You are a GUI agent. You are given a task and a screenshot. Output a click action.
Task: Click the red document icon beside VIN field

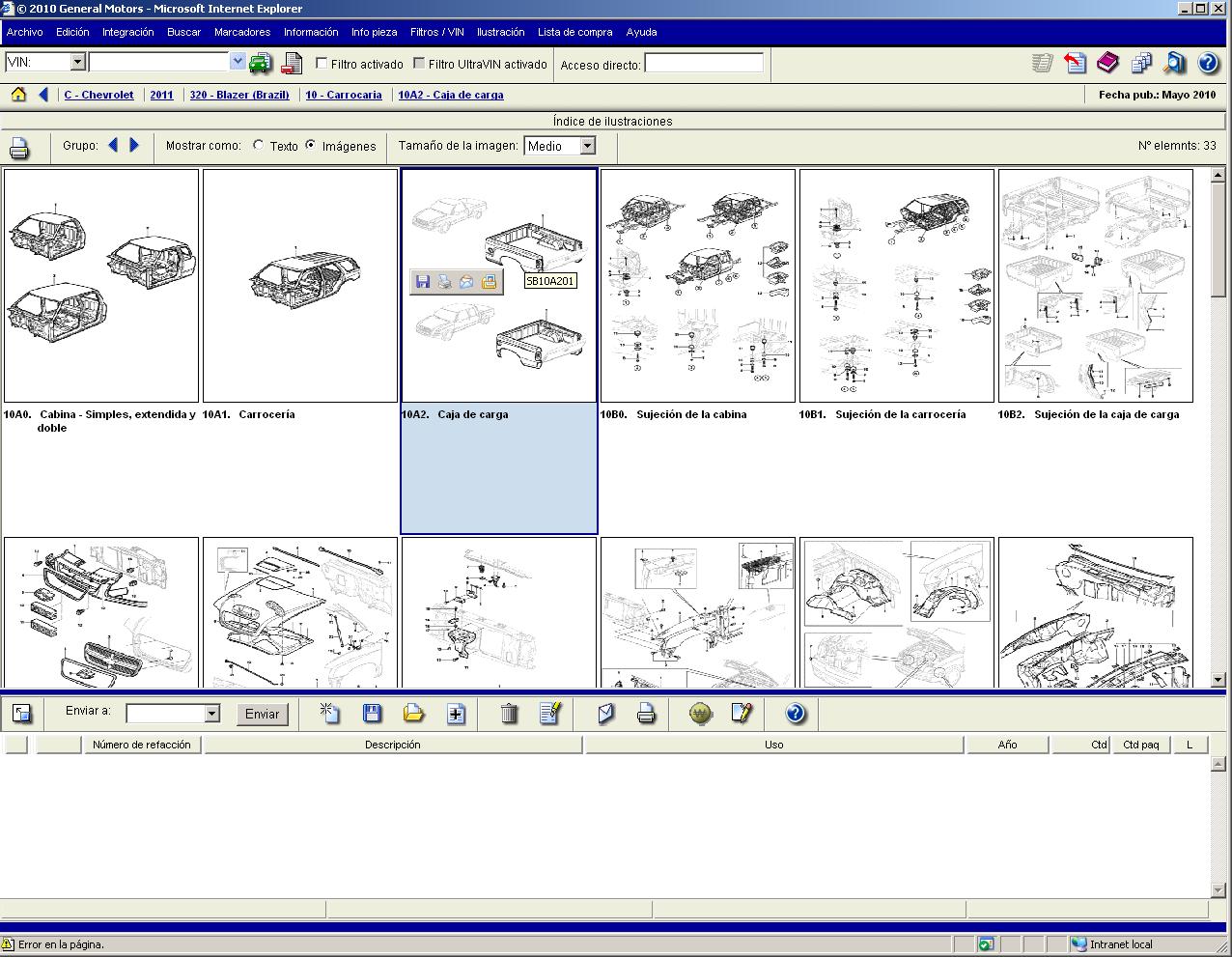pos(292,64)
